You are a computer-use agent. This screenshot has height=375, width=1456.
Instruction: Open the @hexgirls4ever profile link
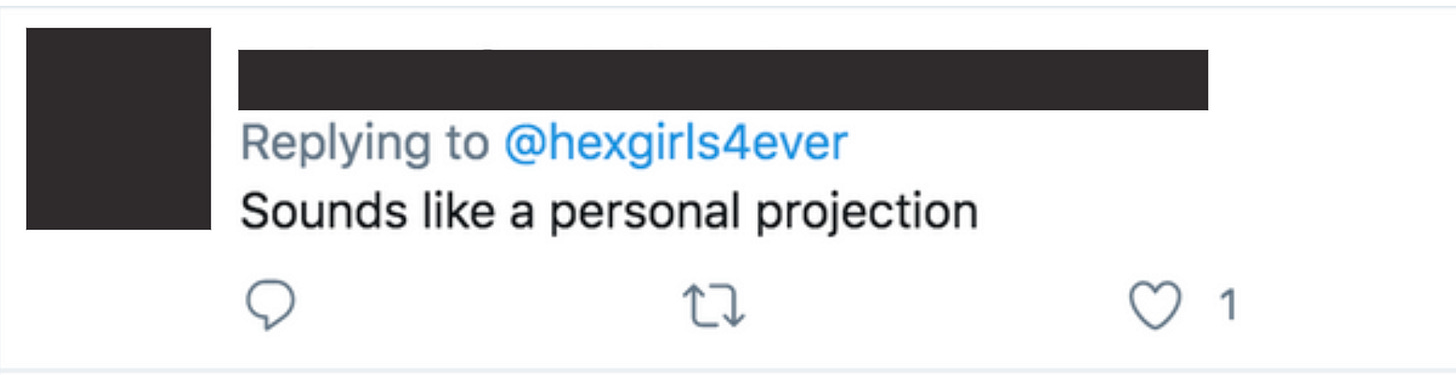click(x=676, y=144)
